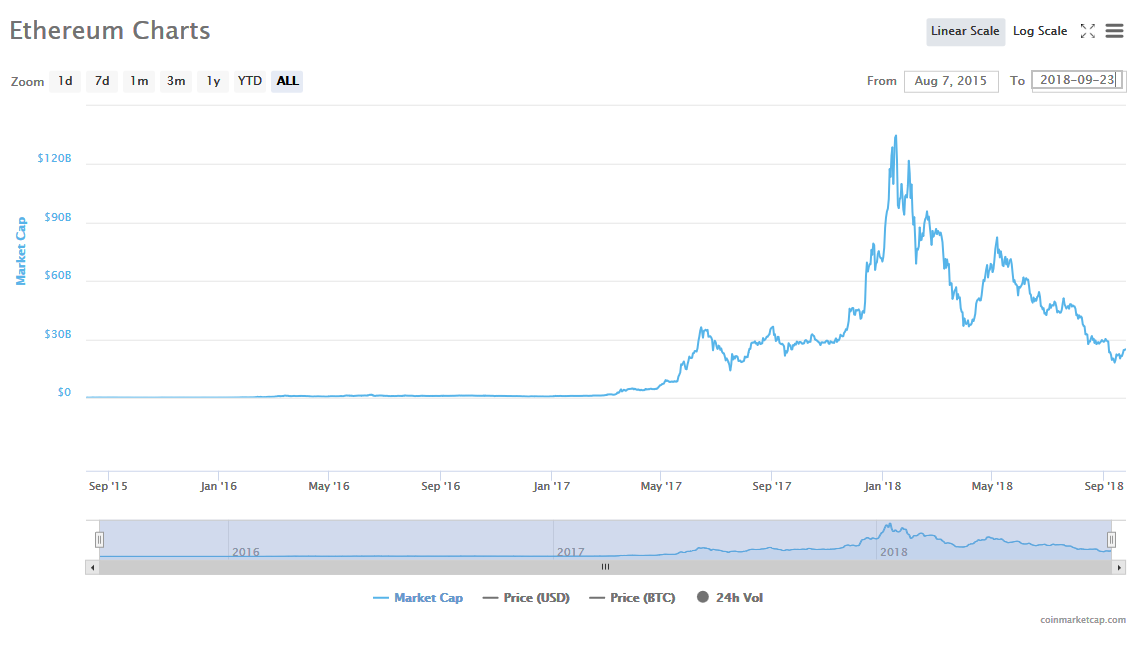Set zoom range to YTD
Screen dimensions: 1146x660
(250, 81)
